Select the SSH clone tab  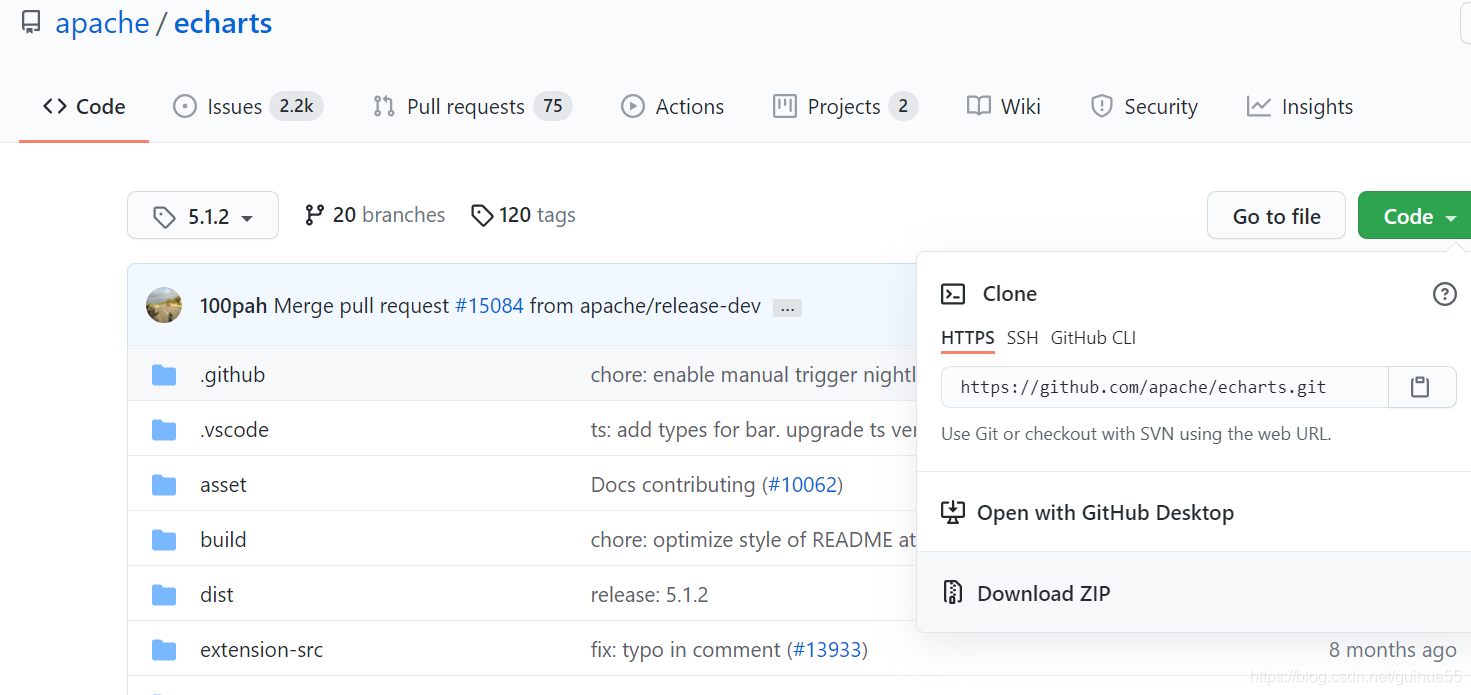1022,338
